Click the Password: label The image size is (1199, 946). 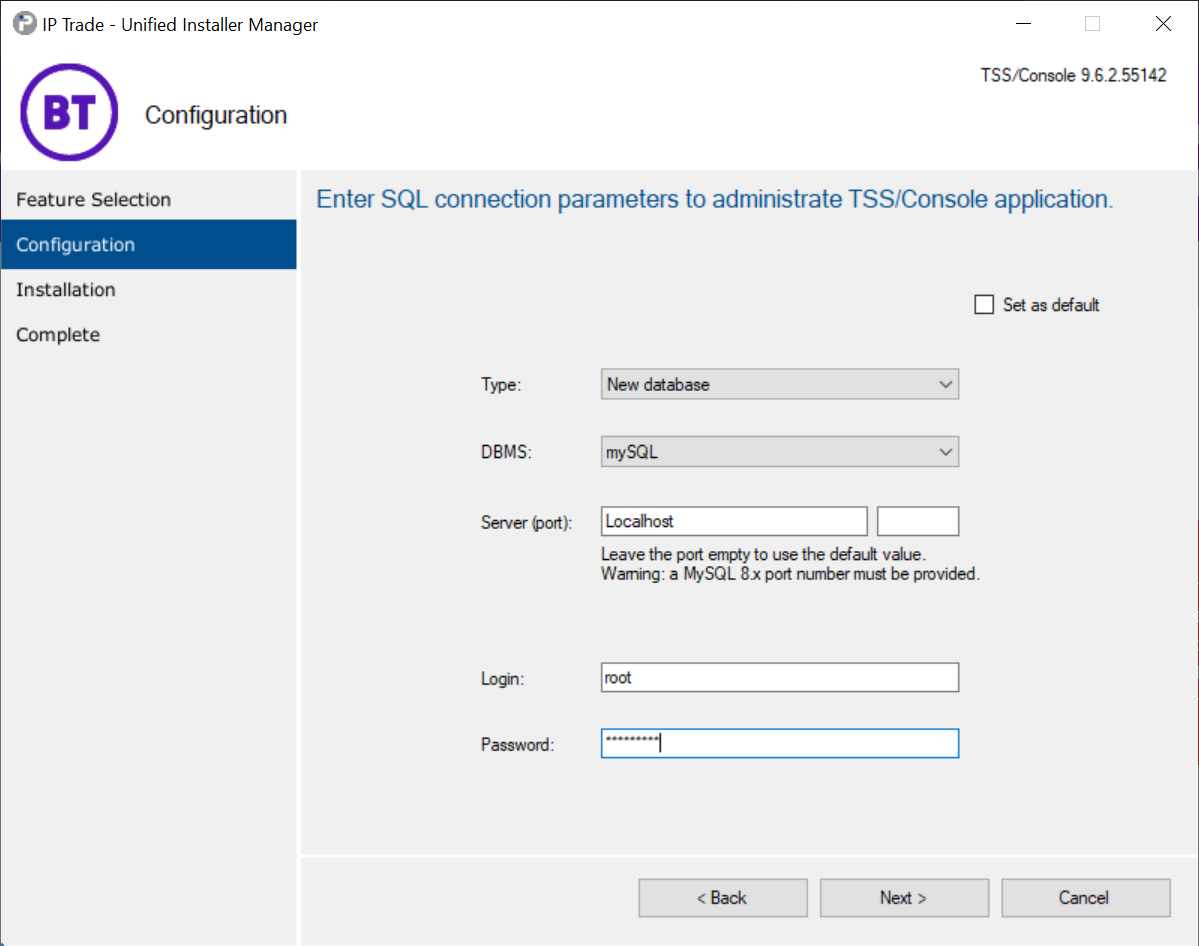point(517,744)
